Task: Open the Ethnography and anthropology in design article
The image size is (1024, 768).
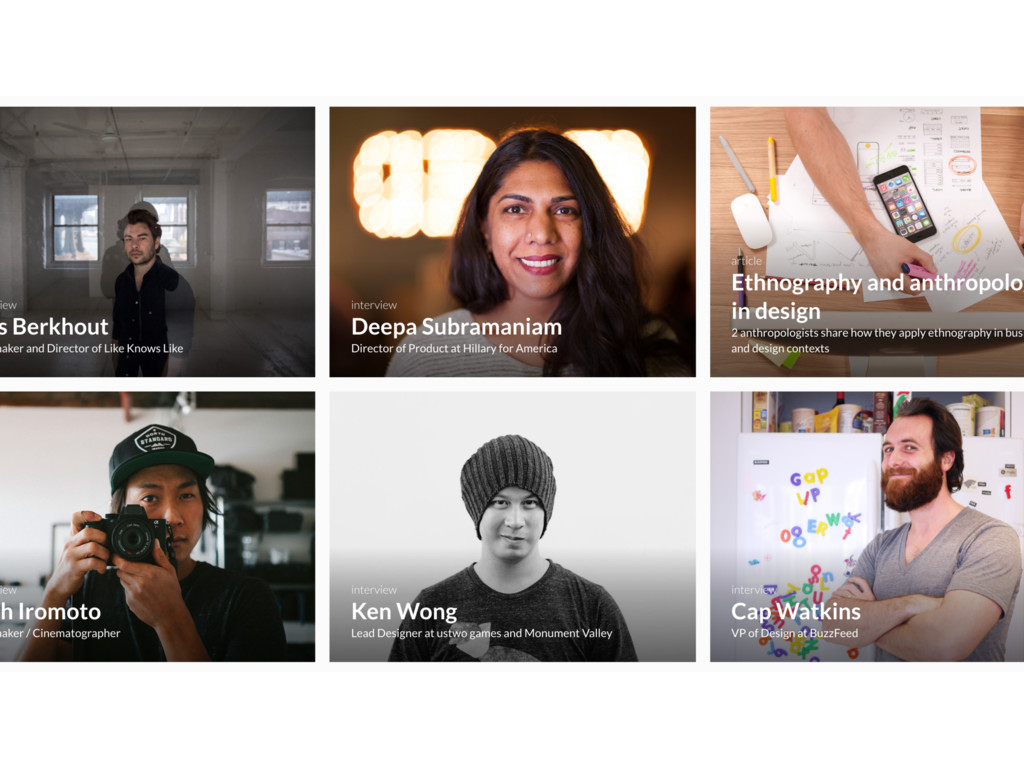Action: [867, 242]
